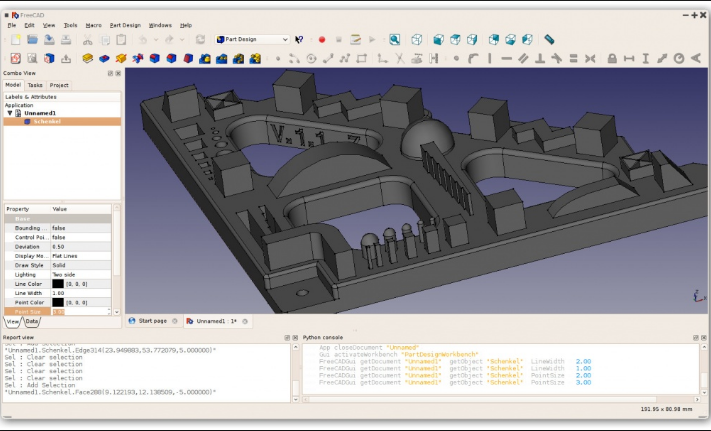Click the Draft feature icon

point(188,58)
